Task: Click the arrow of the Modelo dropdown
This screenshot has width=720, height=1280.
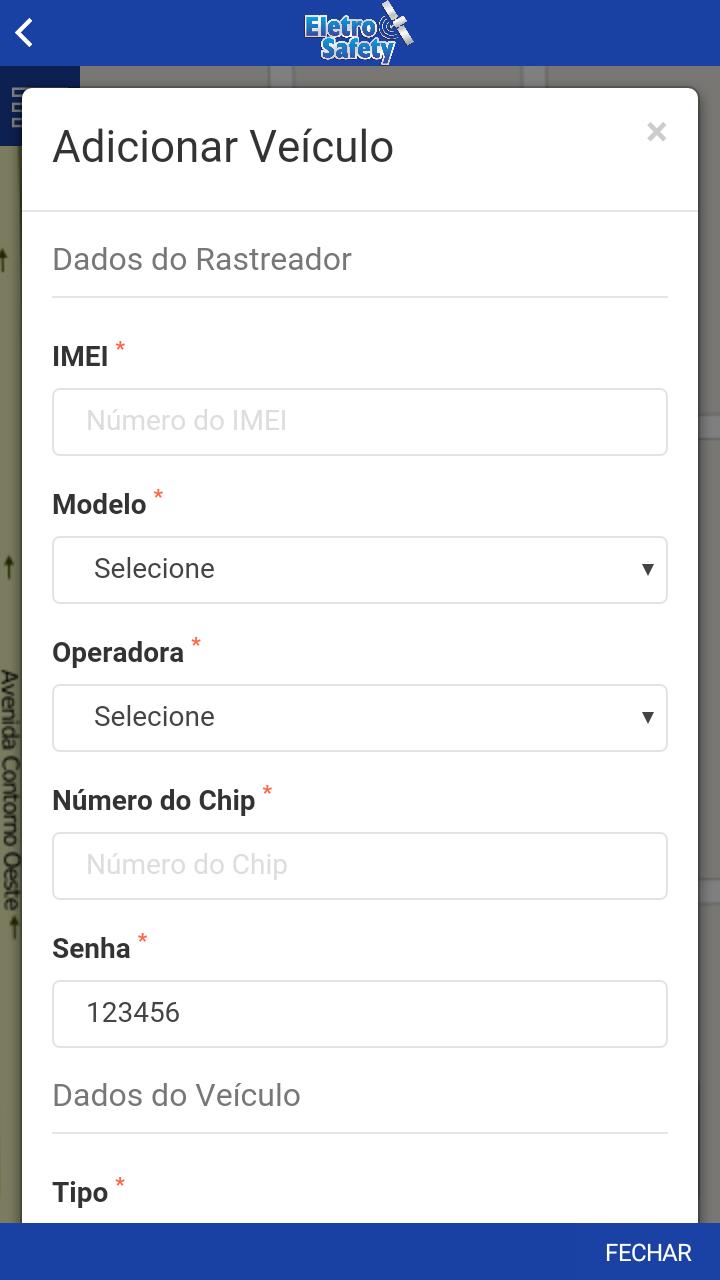Action: [647, 570]
